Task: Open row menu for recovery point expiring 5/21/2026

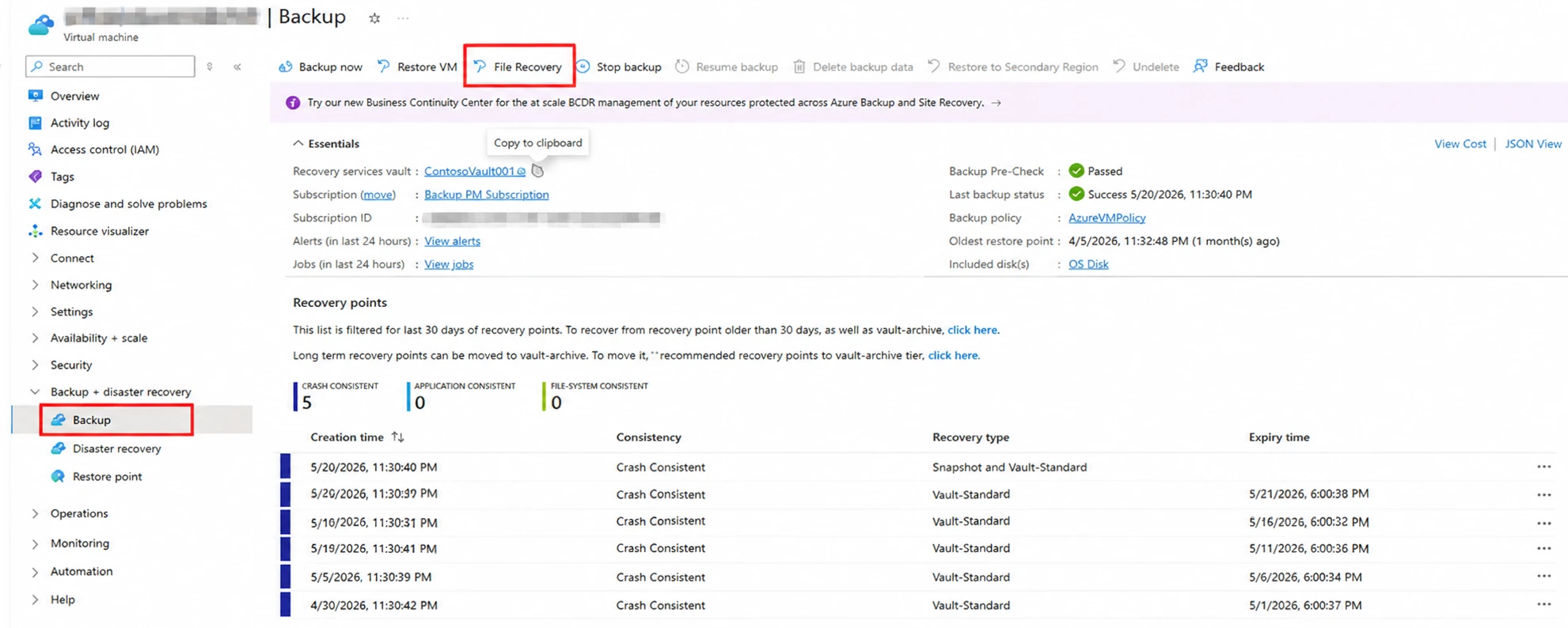Action: pos(1543,494)
